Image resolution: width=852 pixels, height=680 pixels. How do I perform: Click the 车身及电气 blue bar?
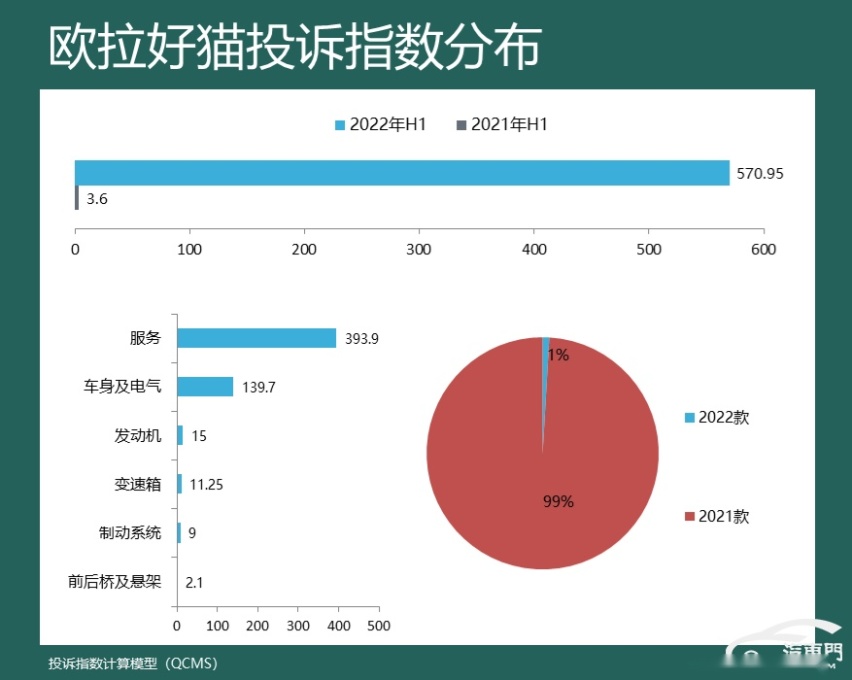(205, 386)
